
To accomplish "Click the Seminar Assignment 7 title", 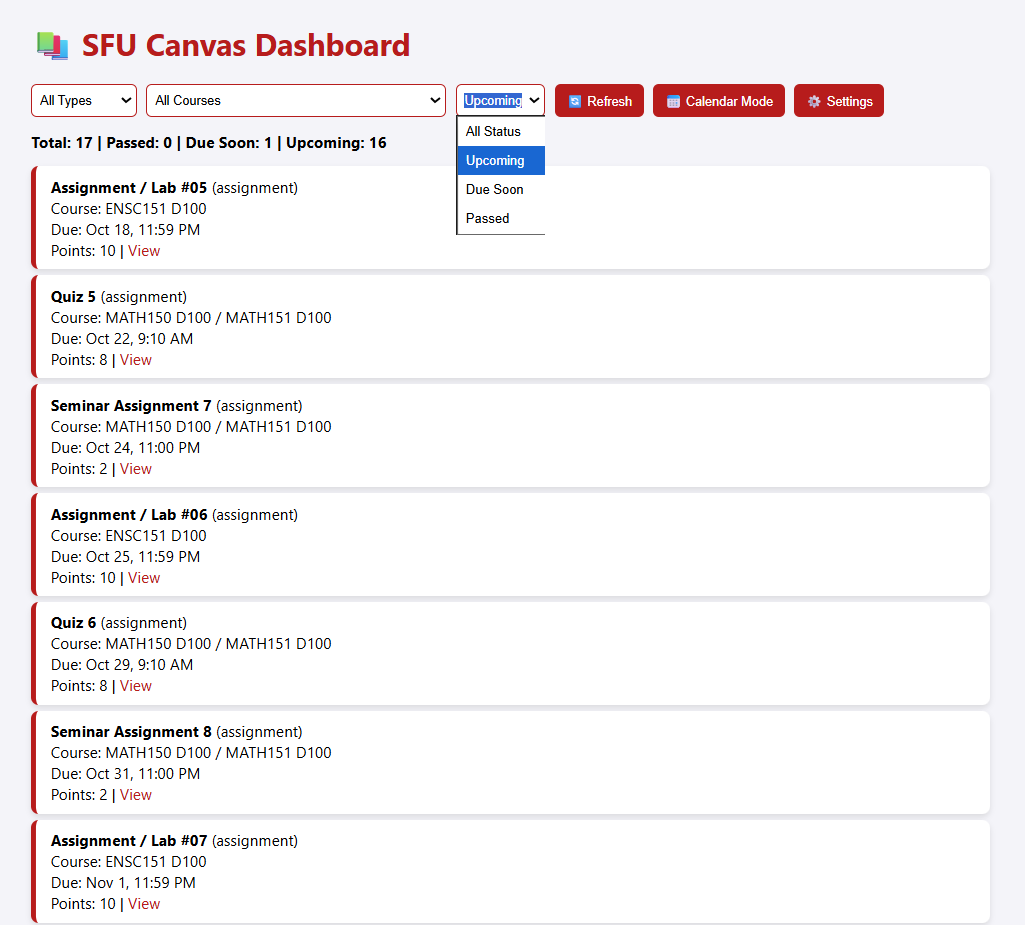I will coord(131,406).
